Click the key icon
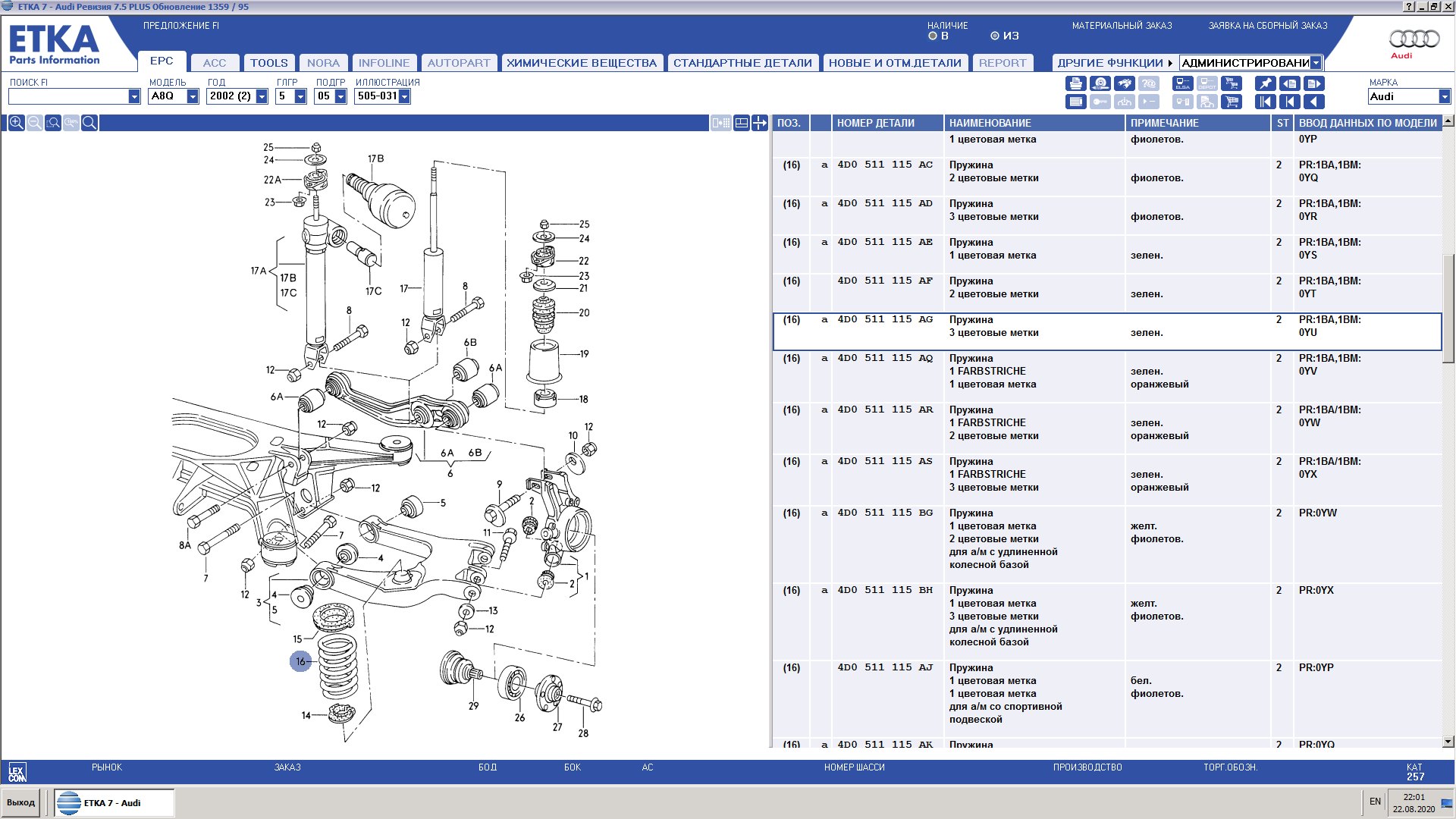Screen dimensions: 1456x819 point(1100,102)
